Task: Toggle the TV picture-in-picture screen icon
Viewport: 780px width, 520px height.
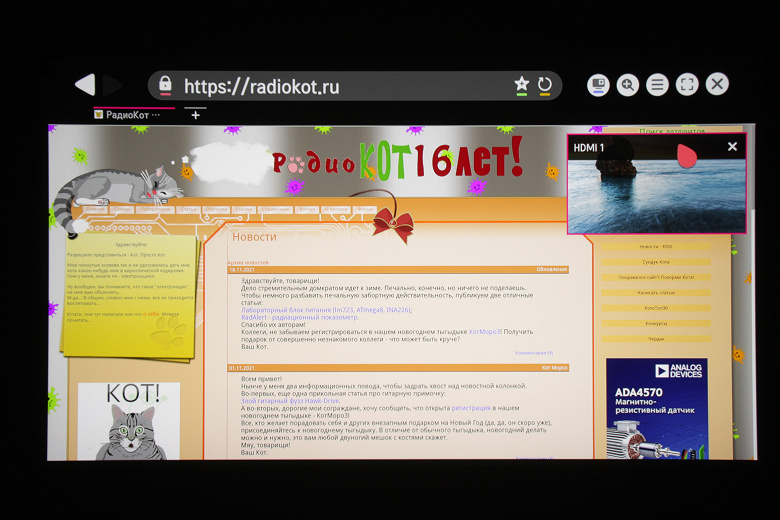Action: (x=598, y=85)
